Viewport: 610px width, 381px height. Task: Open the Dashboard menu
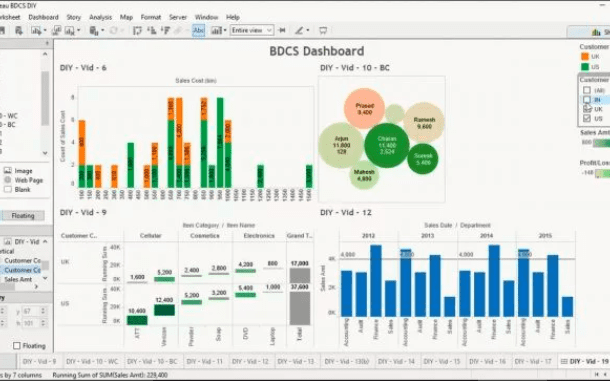coord(43,17)
